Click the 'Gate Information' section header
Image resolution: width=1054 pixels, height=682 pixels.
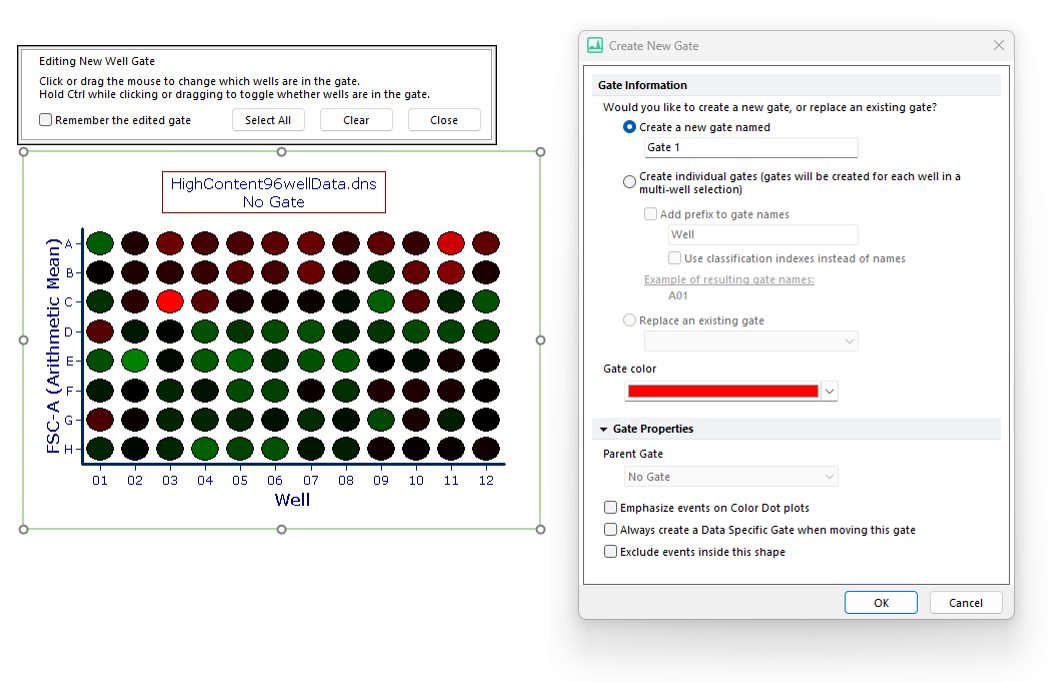(x=643, y=85)
